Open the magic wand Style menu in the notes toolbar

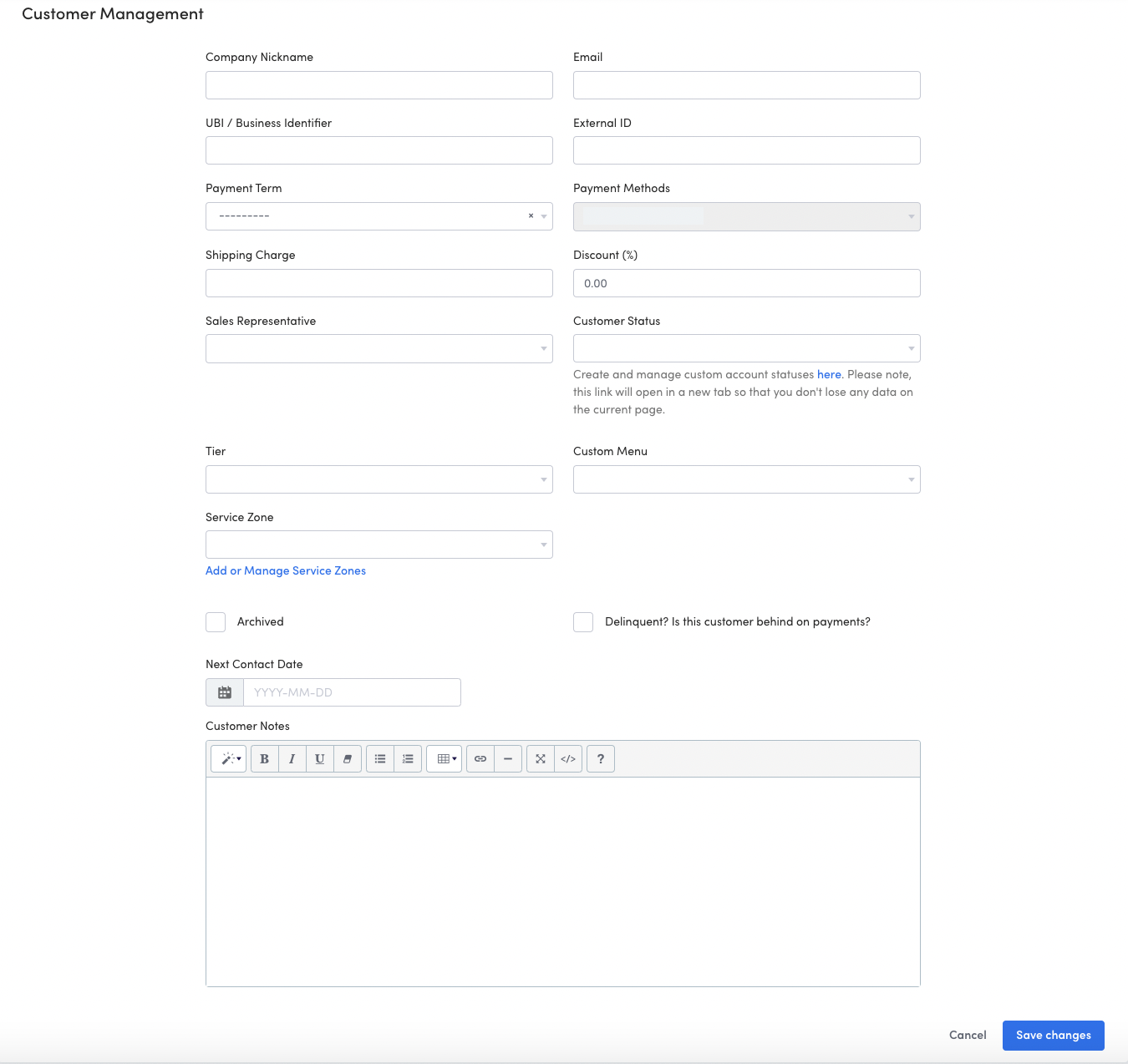pos(228,758)
